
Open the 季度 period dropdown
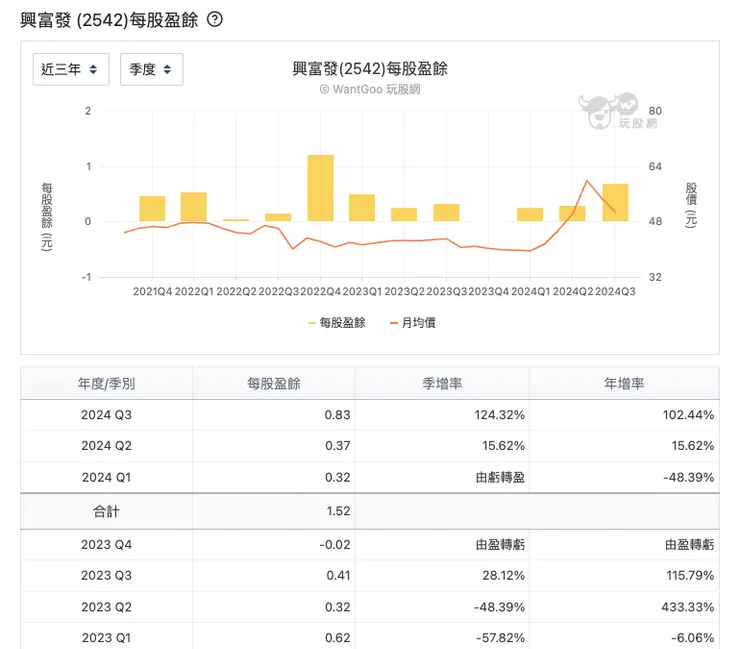point(151,69)
